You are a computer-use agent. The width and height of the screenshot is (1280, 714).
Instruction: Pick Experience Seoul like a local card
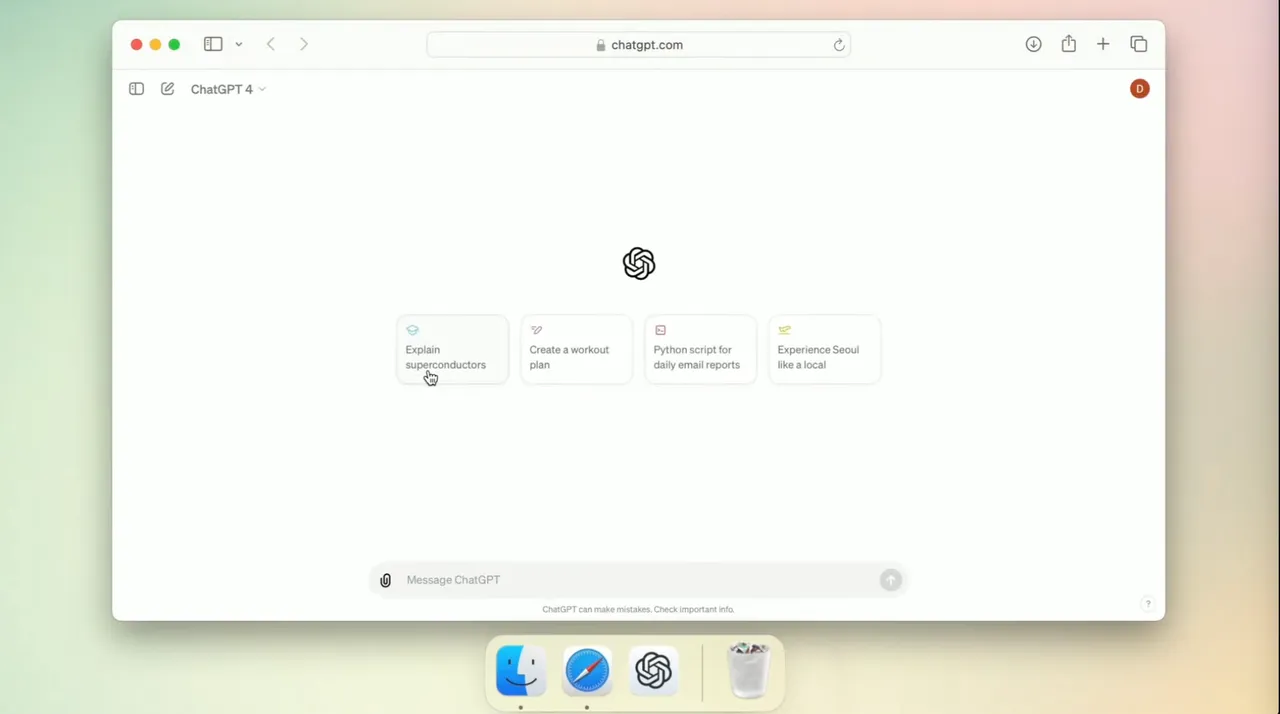825,350
